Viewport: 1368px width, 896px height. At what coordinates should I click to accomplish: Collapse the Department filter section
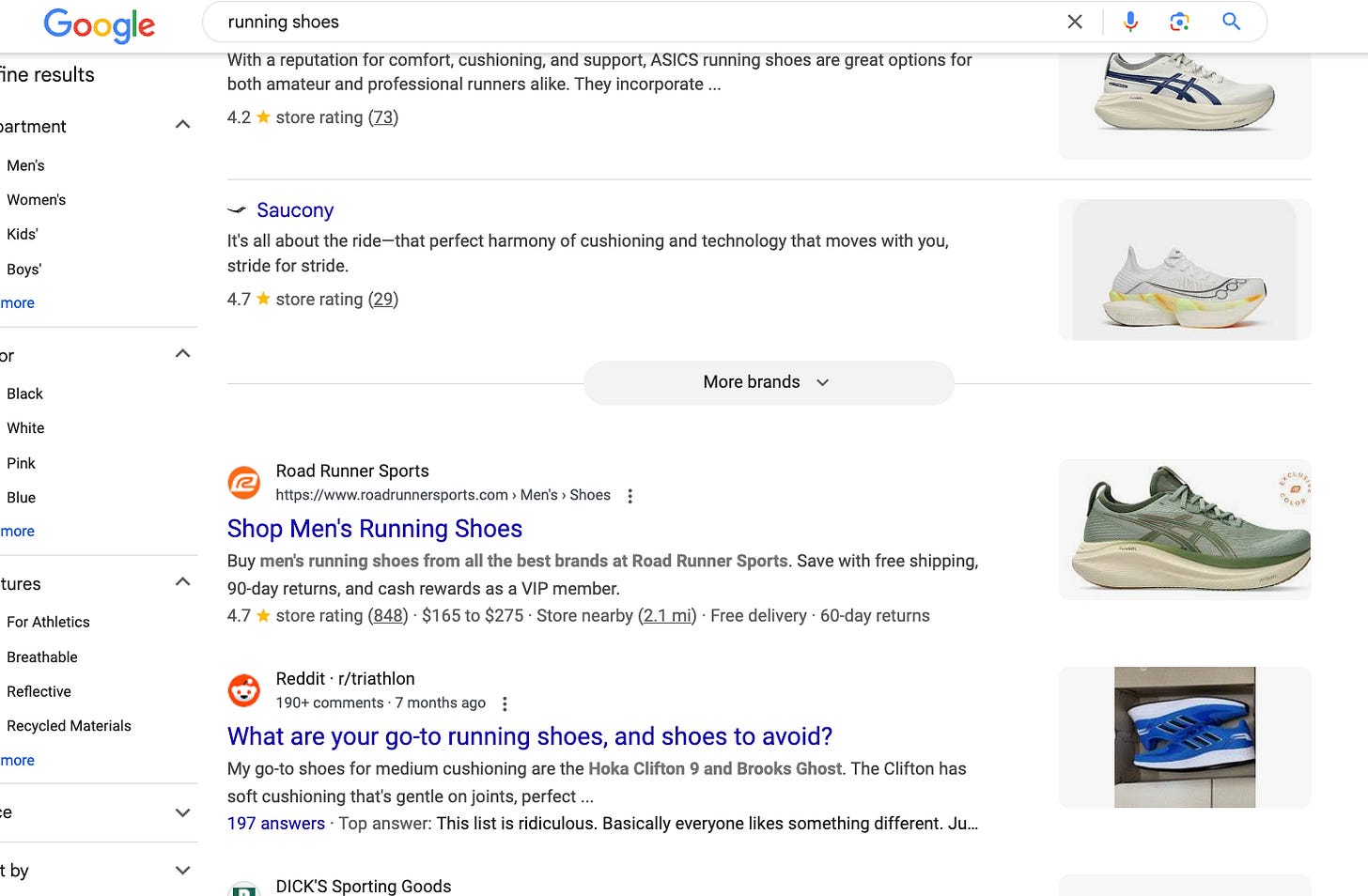click(x=183, y=125)
